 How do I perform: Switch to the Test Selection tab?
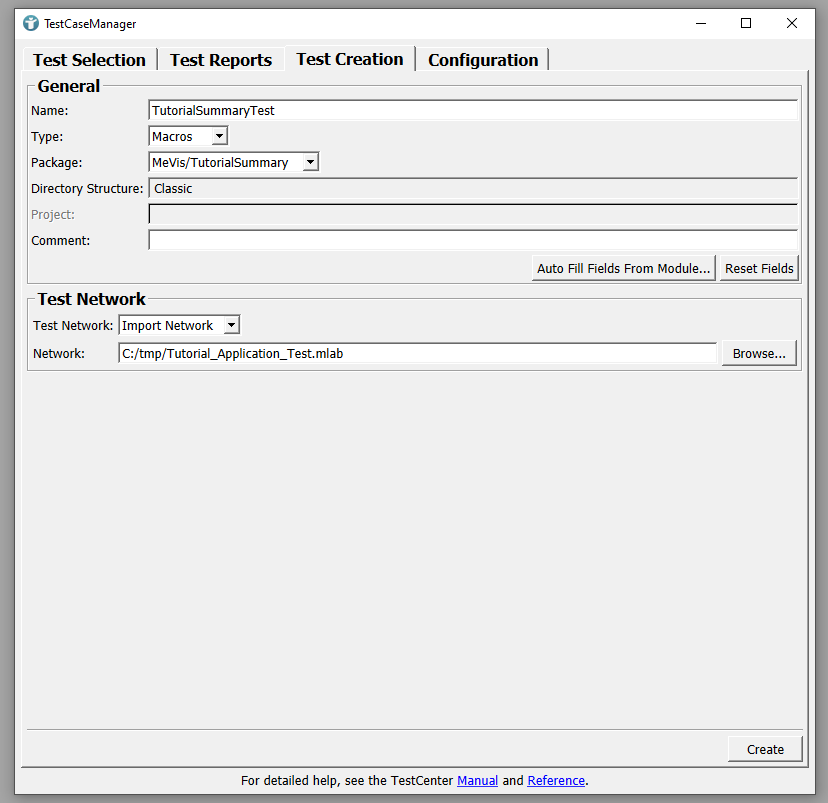pyautogui.click(x=89, y=60)
